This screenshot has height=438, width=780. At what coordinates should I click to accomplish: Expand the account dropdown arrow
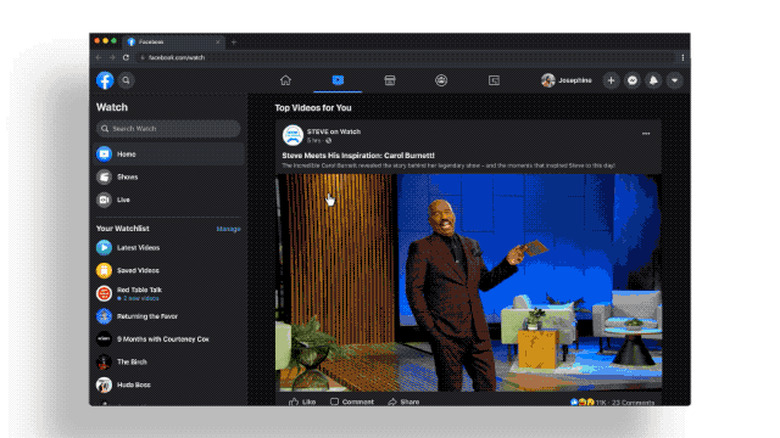pyautogui.click(x=675, y=80)
